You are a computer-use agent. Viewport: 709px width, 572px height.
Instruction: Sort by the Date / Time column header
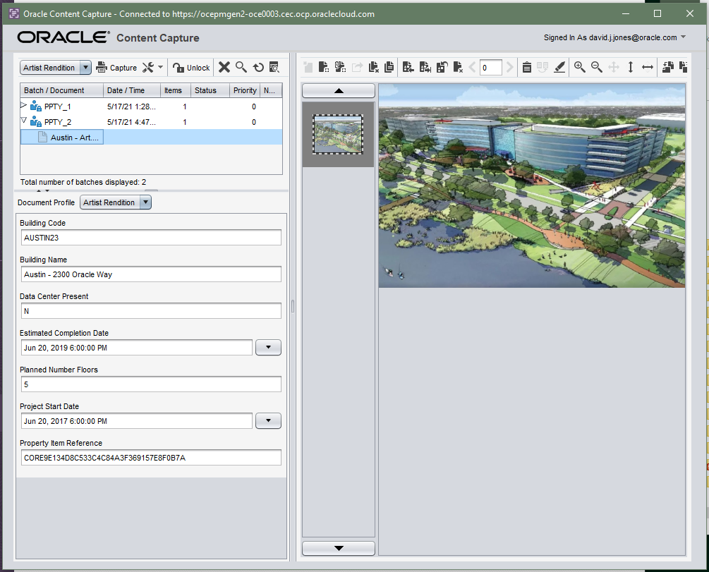[x=132, y=90]
